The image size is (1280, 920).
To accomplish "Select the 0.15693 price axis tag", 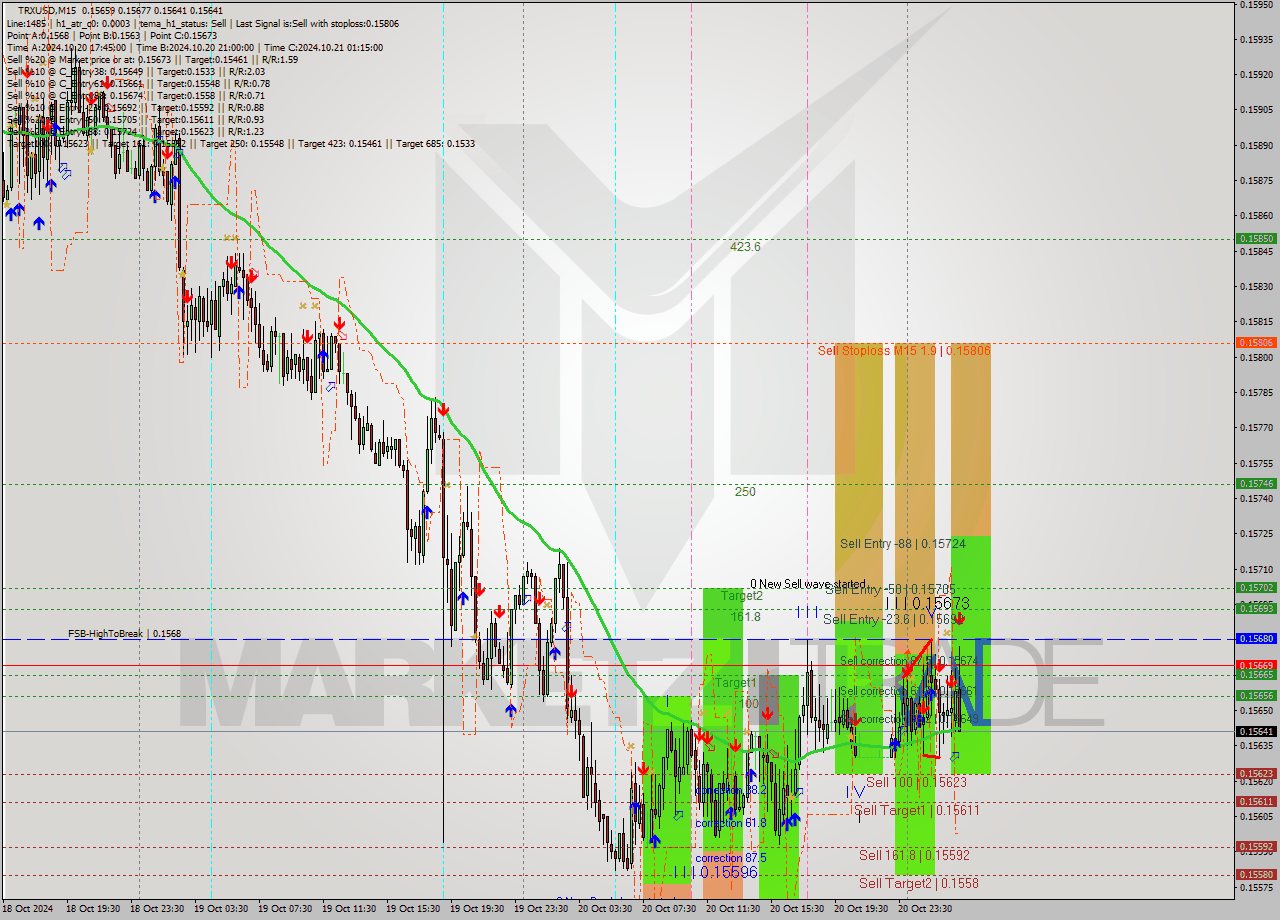I will click(x=1256, y=609).
